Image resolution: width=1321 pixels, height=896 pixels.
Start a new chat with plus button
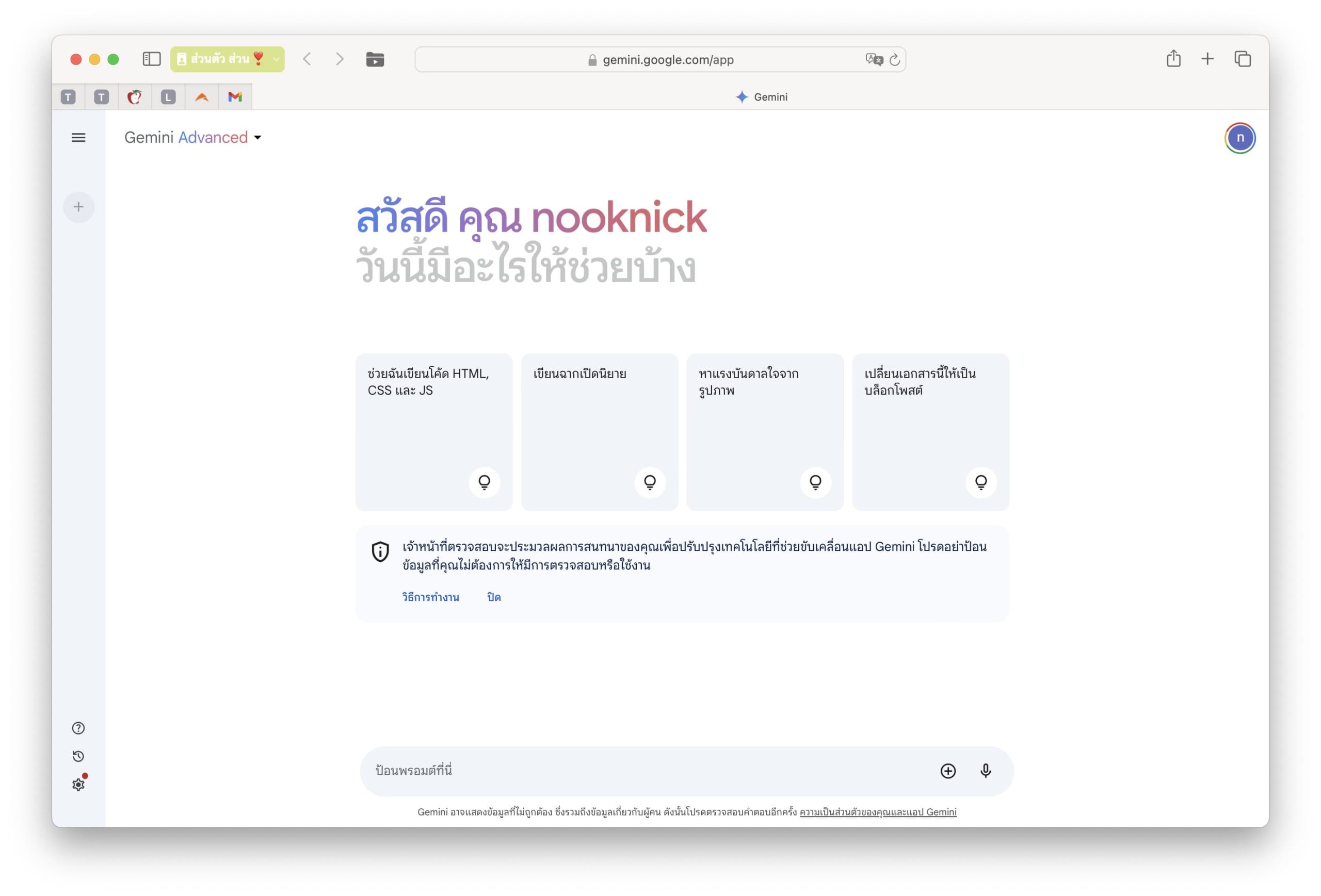coord(78,207)
